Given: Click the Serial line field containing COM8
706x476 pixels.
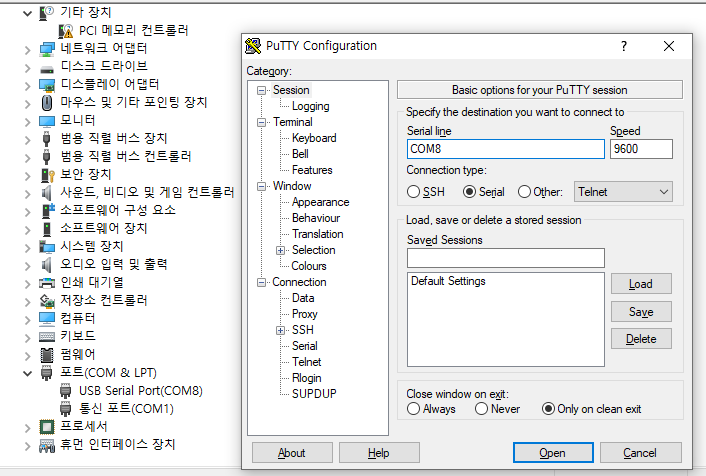Looking at the screenshot, I should coord(506,149).
